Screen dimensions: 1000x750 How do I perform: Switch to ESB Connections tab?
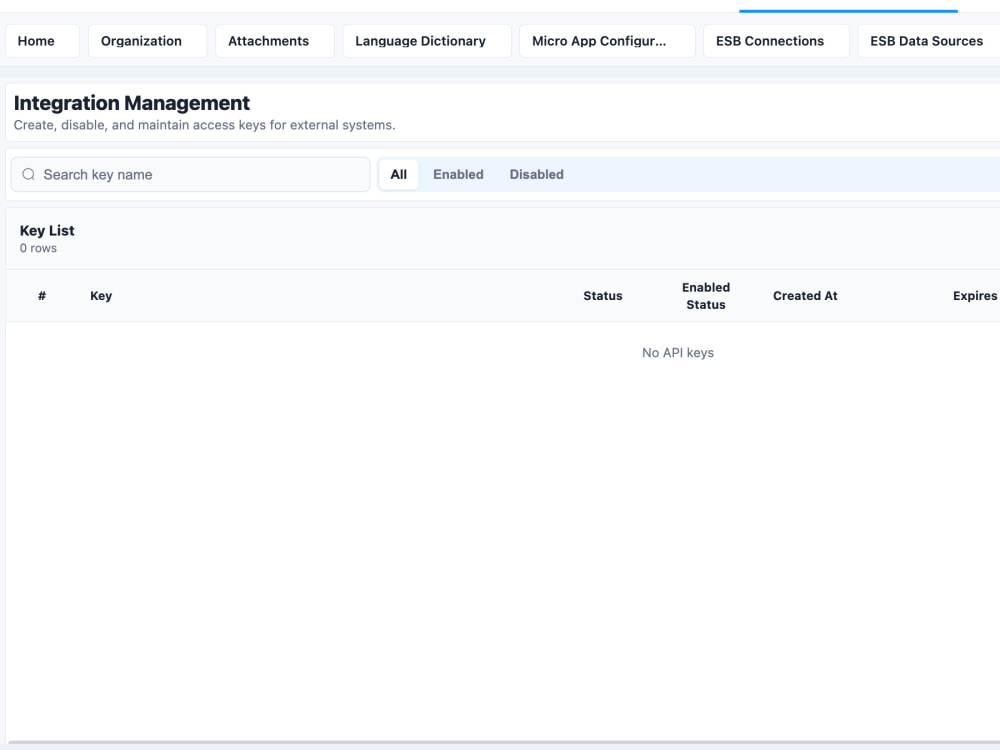776,41
